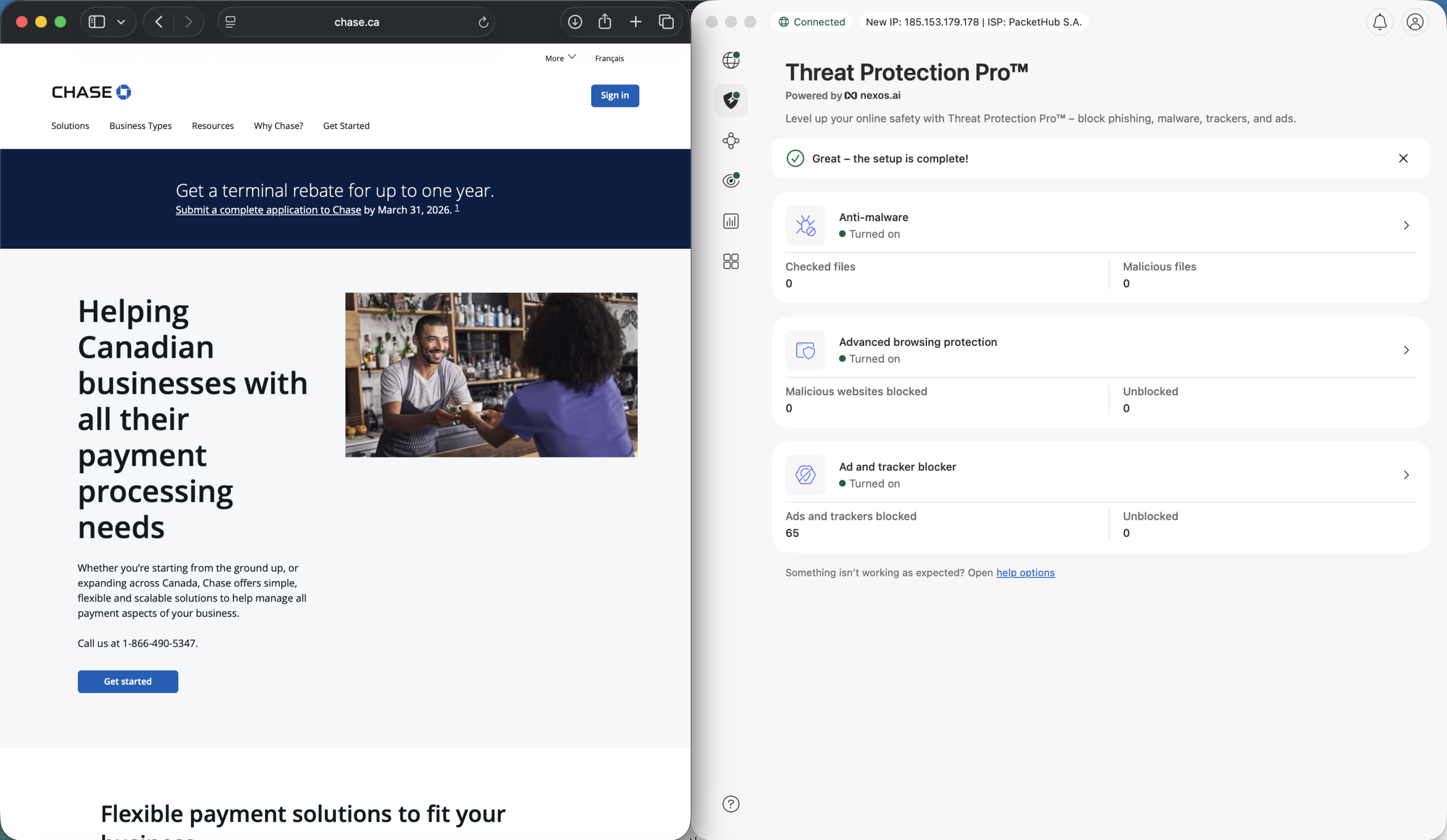The width and height of the screenshot is (1447, 840).
Task: Open Why Chase? menu
Action: (x=279, y=125)
